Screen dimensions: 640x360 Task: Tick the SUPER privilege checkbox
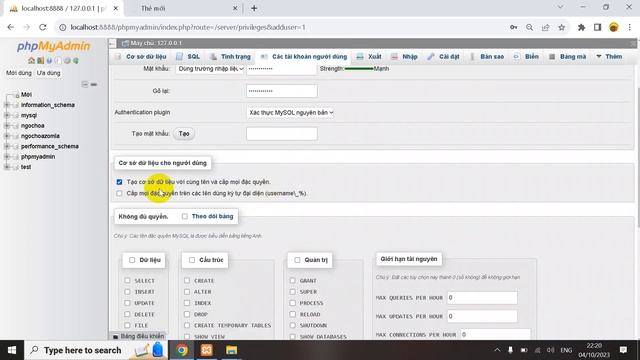coord(293,292)
